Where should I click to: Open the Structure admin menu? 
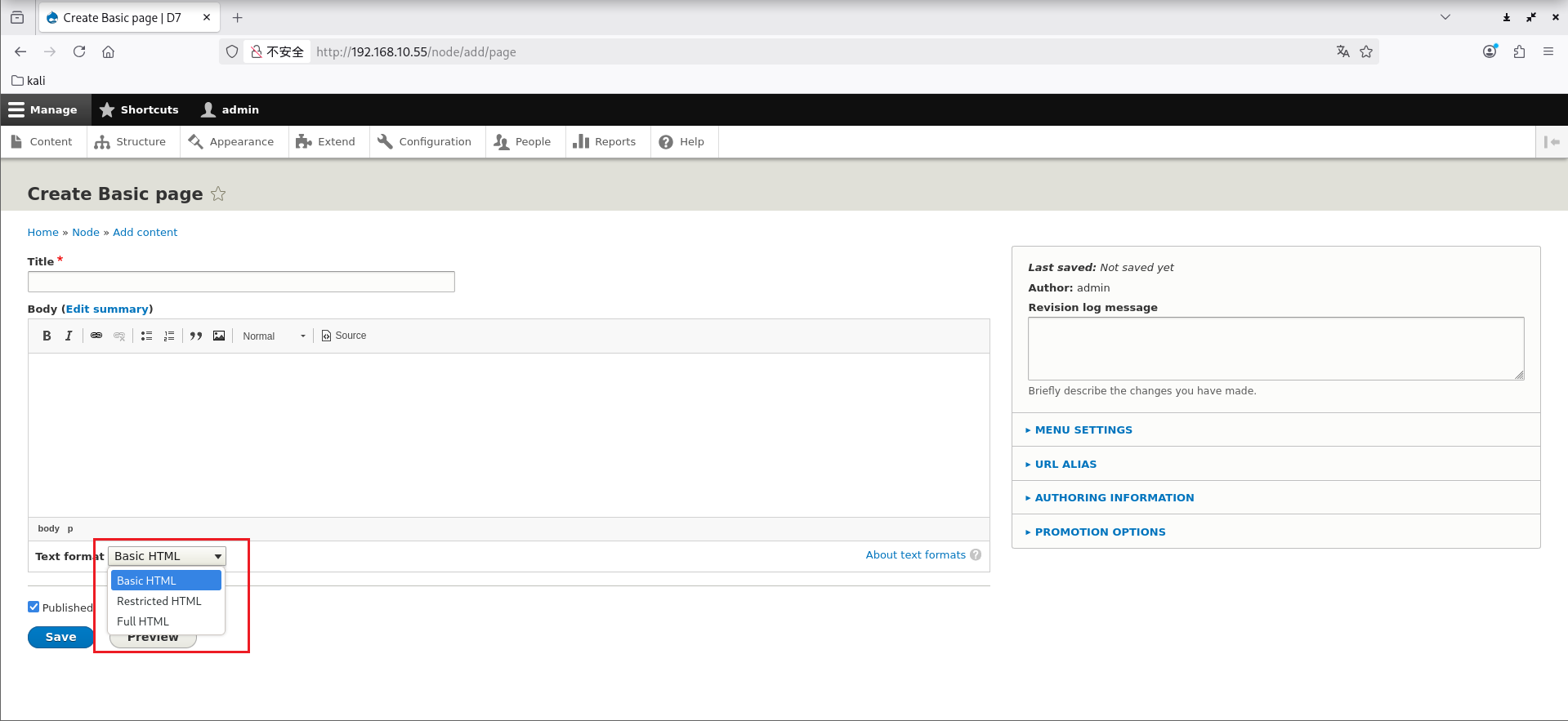[131, 142]
